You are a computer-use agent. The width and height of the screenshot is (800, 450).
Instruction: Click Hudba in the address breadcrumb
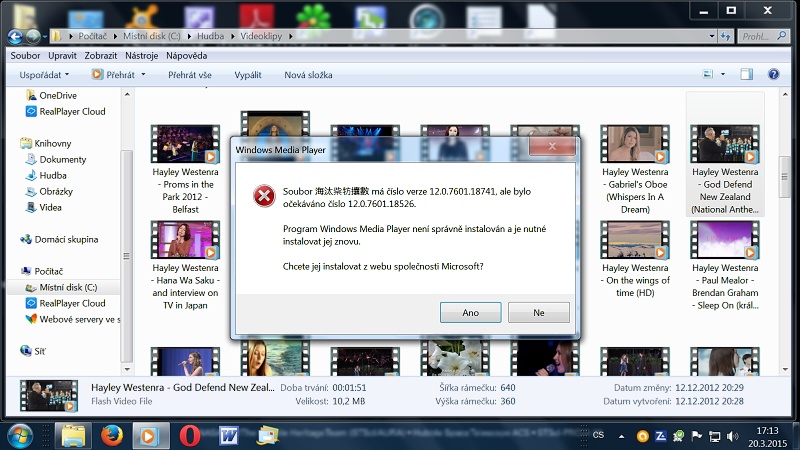210,36
